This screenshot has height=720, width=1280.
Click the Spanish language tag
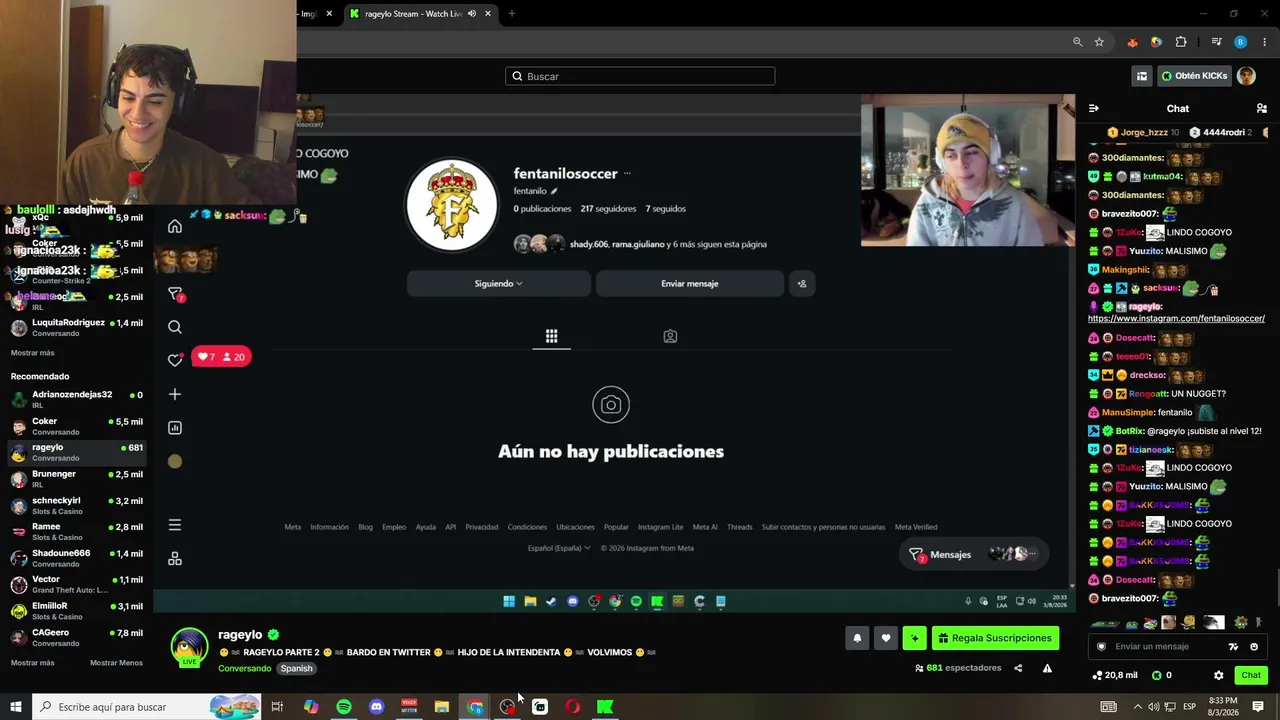click(x=296, y=668)
